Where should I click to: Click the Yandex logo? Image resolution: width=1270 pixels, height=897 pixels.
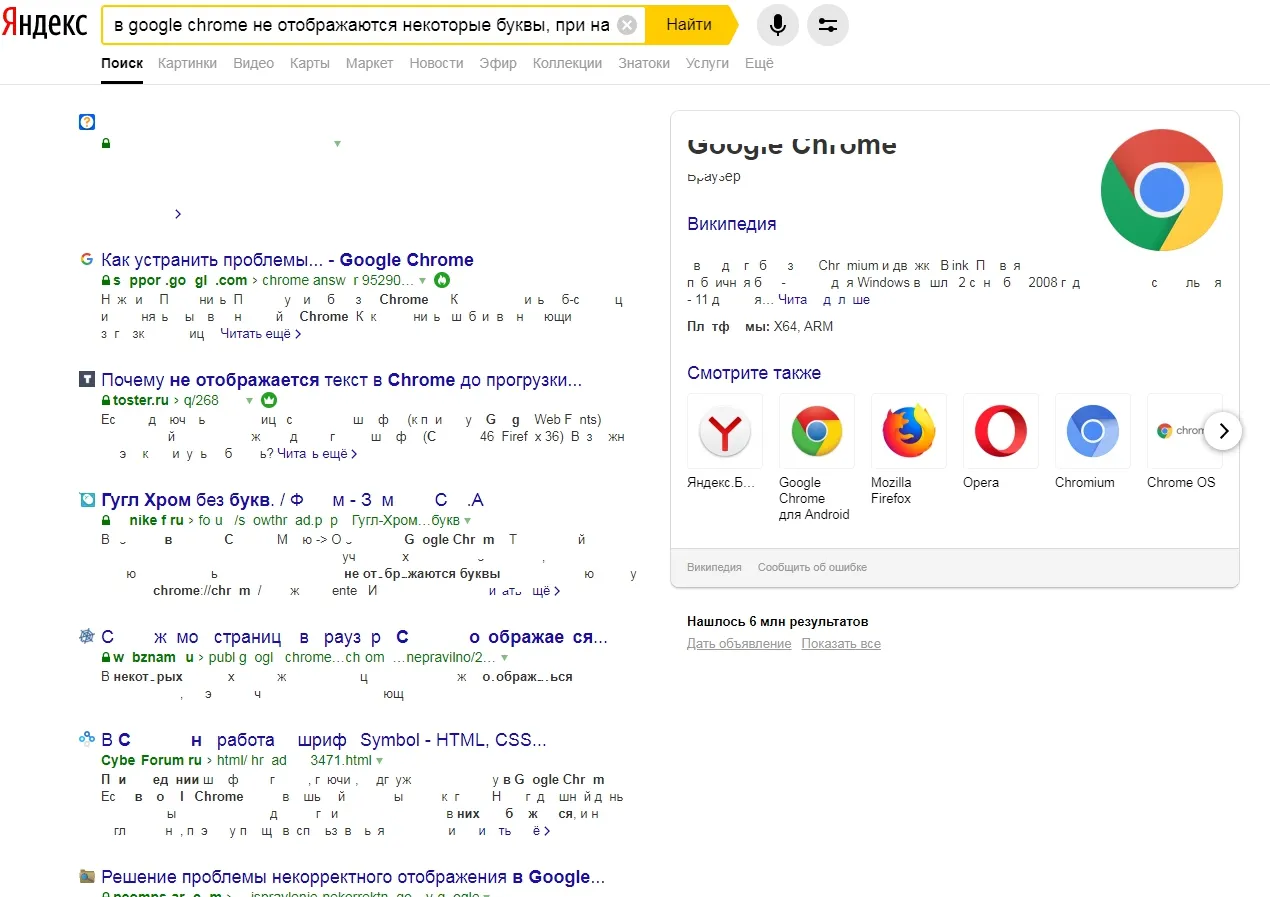coord(44,25)
